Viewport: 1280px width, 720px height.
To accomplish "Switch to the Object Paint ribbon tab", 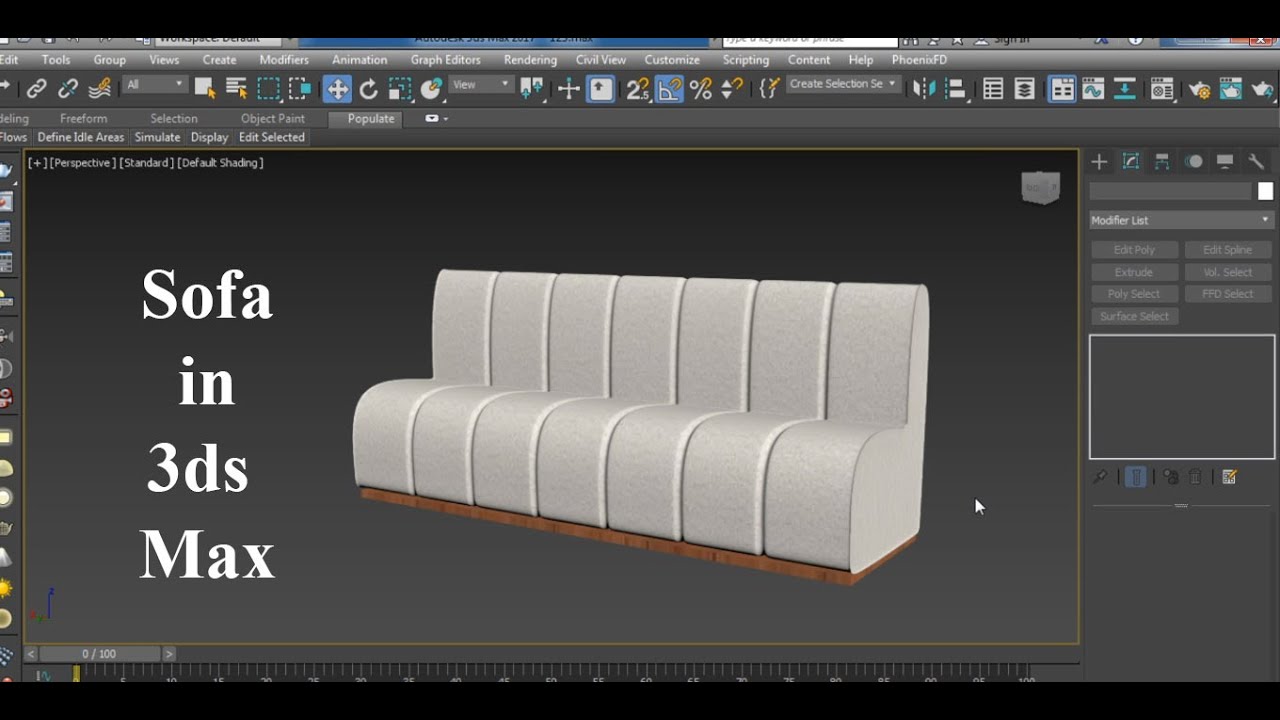I will 273,118.
